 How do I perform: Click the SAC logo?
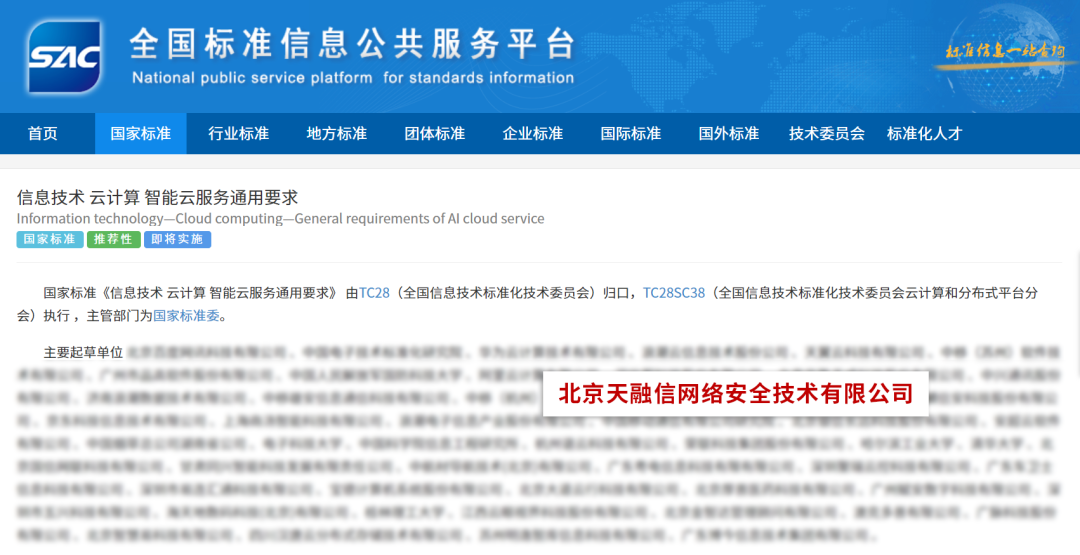[x=64, y=57]
